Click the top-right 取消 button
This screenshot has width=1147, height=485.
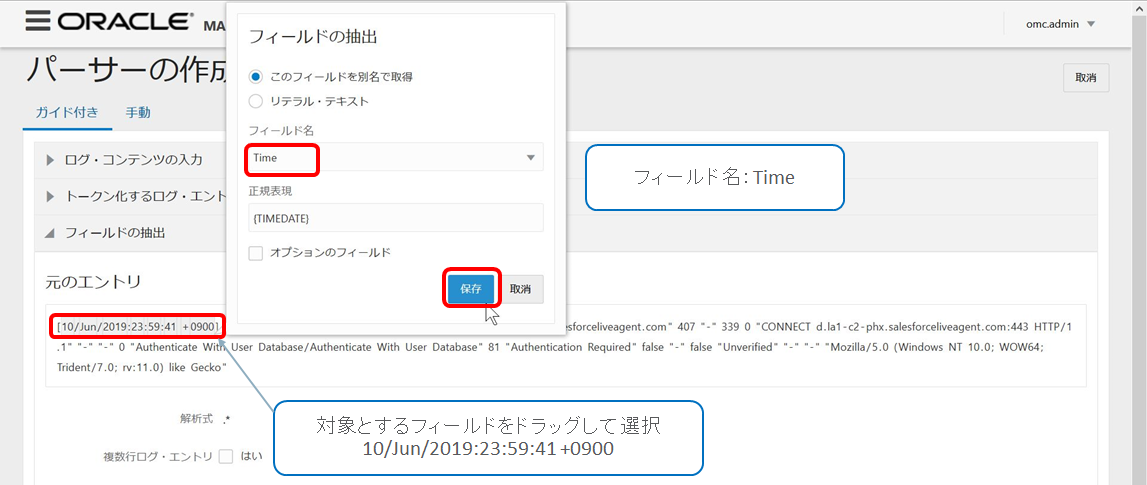pos(1086,78)
